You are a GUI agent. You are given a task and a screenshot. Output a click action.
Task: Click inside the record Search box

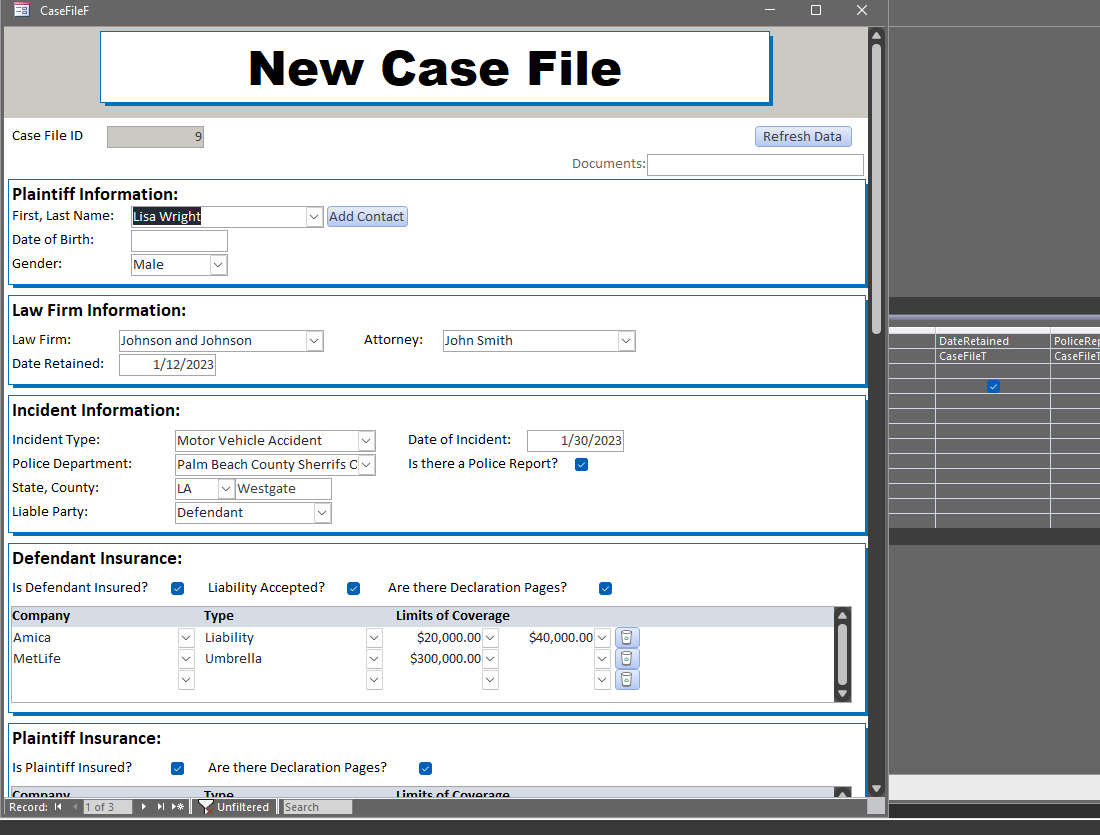coord(316,806)
